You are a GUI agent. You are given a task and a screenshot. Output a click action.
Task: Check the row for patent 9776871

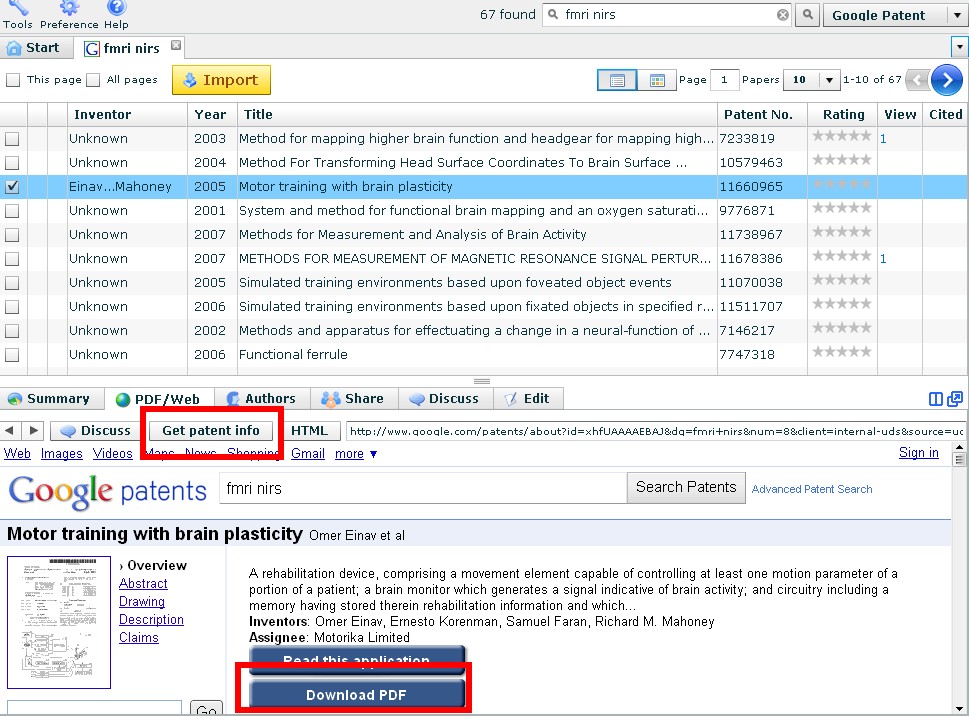pos(12,211)
